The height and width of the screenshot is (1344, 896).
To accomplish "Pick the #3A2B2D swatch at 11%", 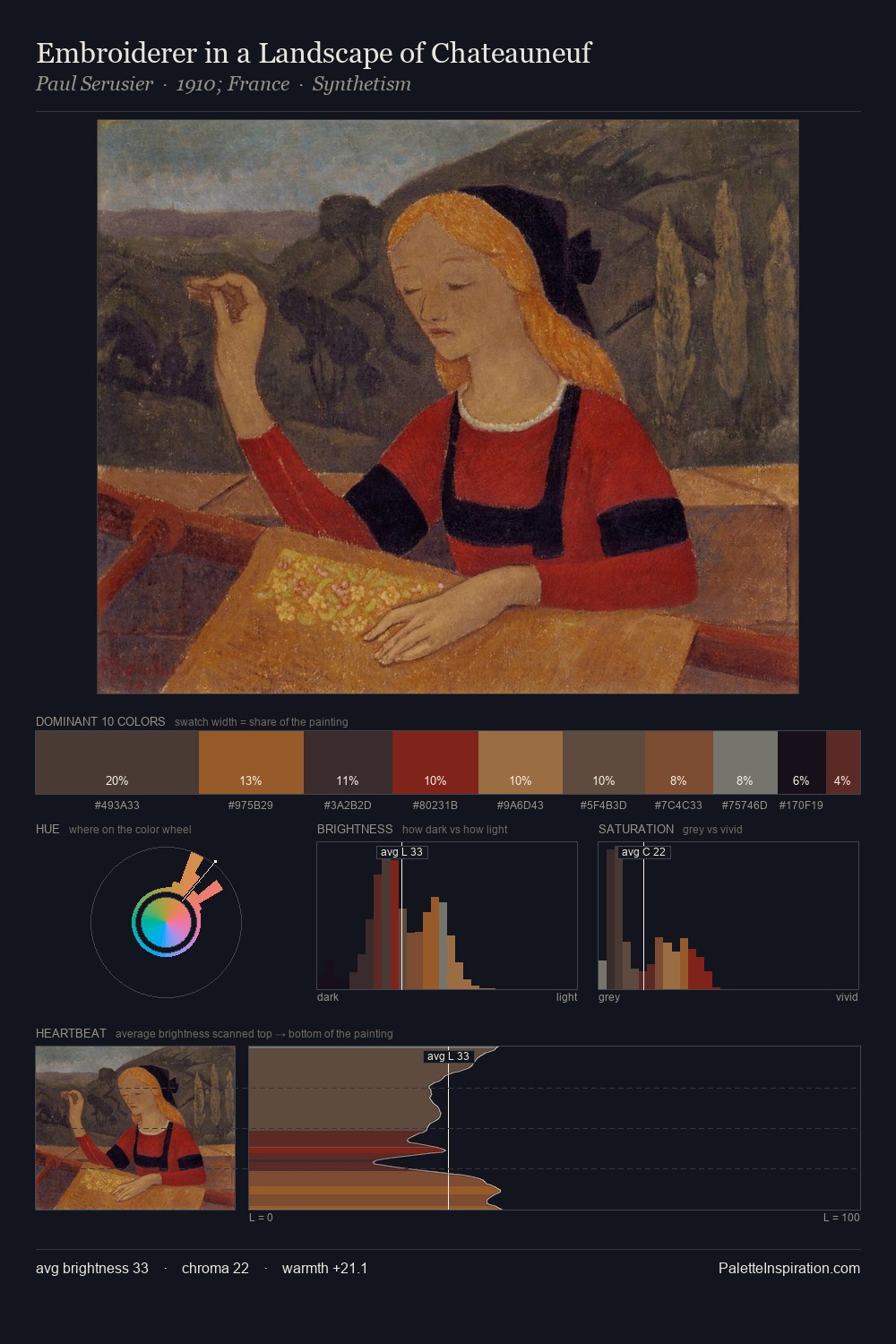I will coord(348,762).
